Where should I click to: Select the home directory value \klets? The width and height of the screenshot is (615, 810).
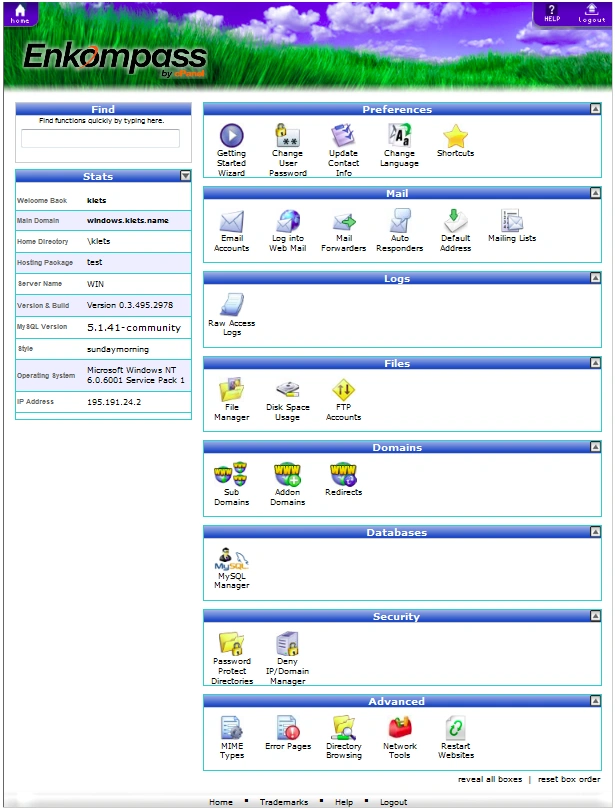(x=98, y=241)
